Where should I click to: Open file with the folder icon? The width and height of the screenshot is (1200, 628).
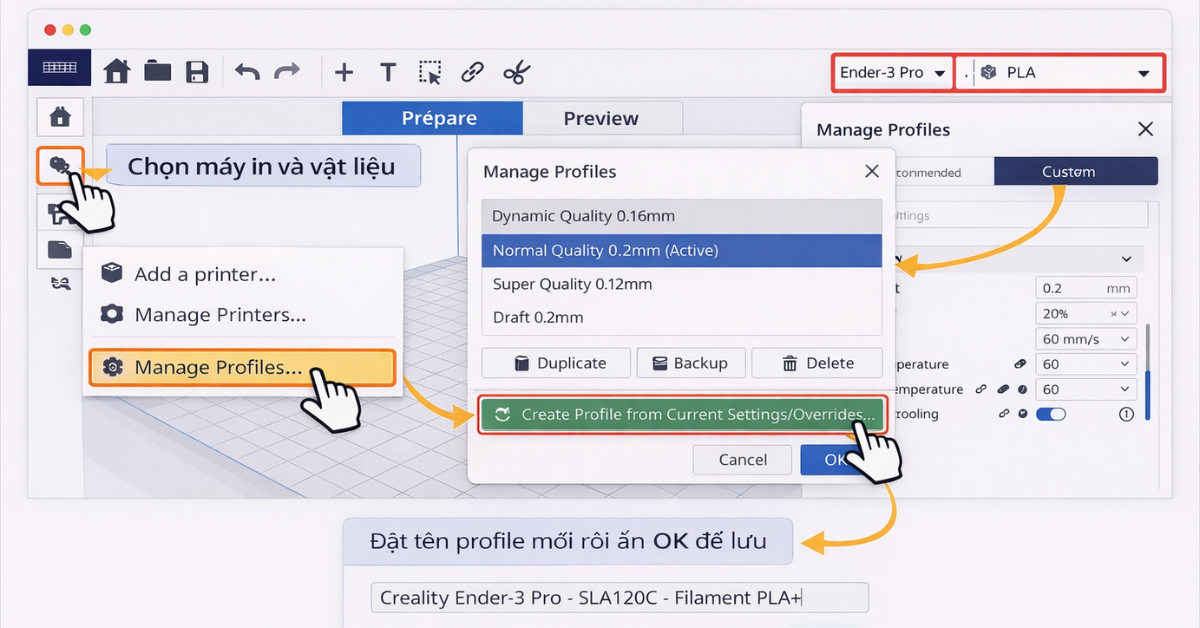coord(157,72)
